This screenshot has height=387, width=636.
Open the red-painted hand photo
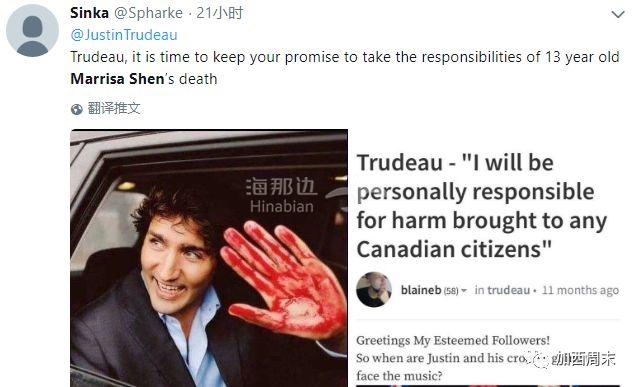[209, 258]
